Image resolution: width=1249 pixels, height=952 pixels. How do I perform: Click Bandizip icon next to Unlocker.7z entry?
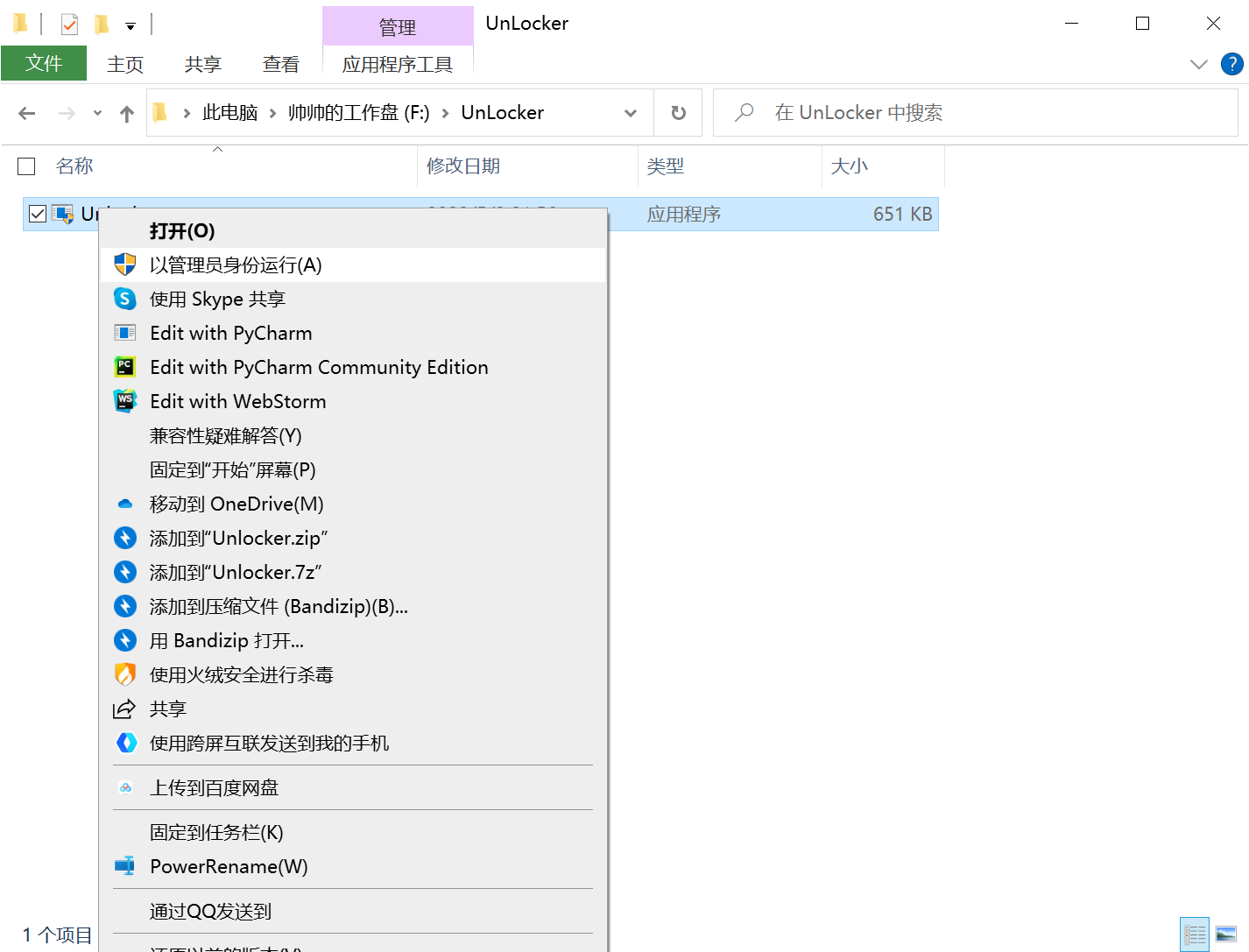pos(125,572)
